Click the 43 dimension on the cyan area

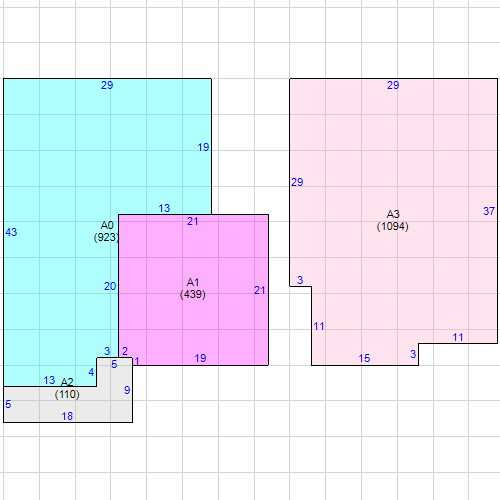tap(11, 232)
